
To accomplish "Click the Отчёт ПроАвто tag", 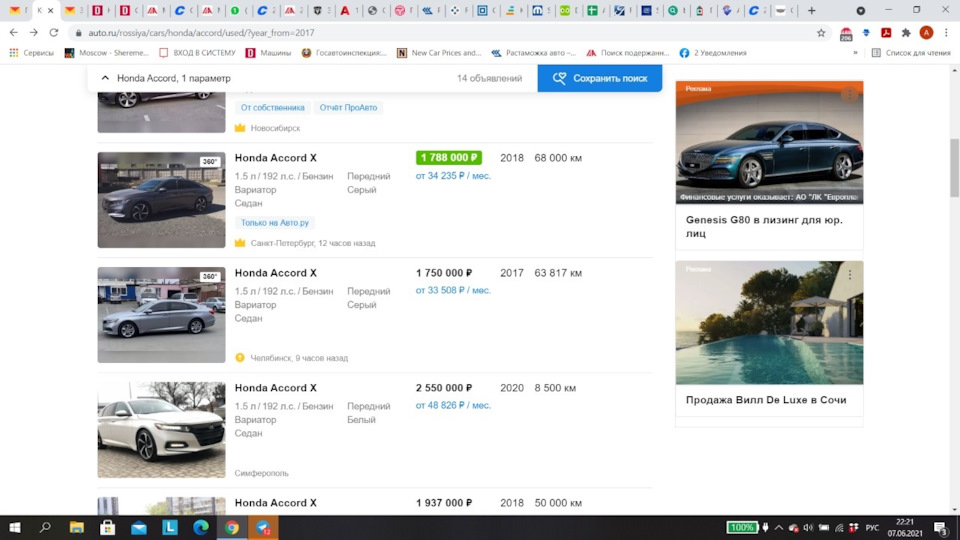I will [348, 108].
